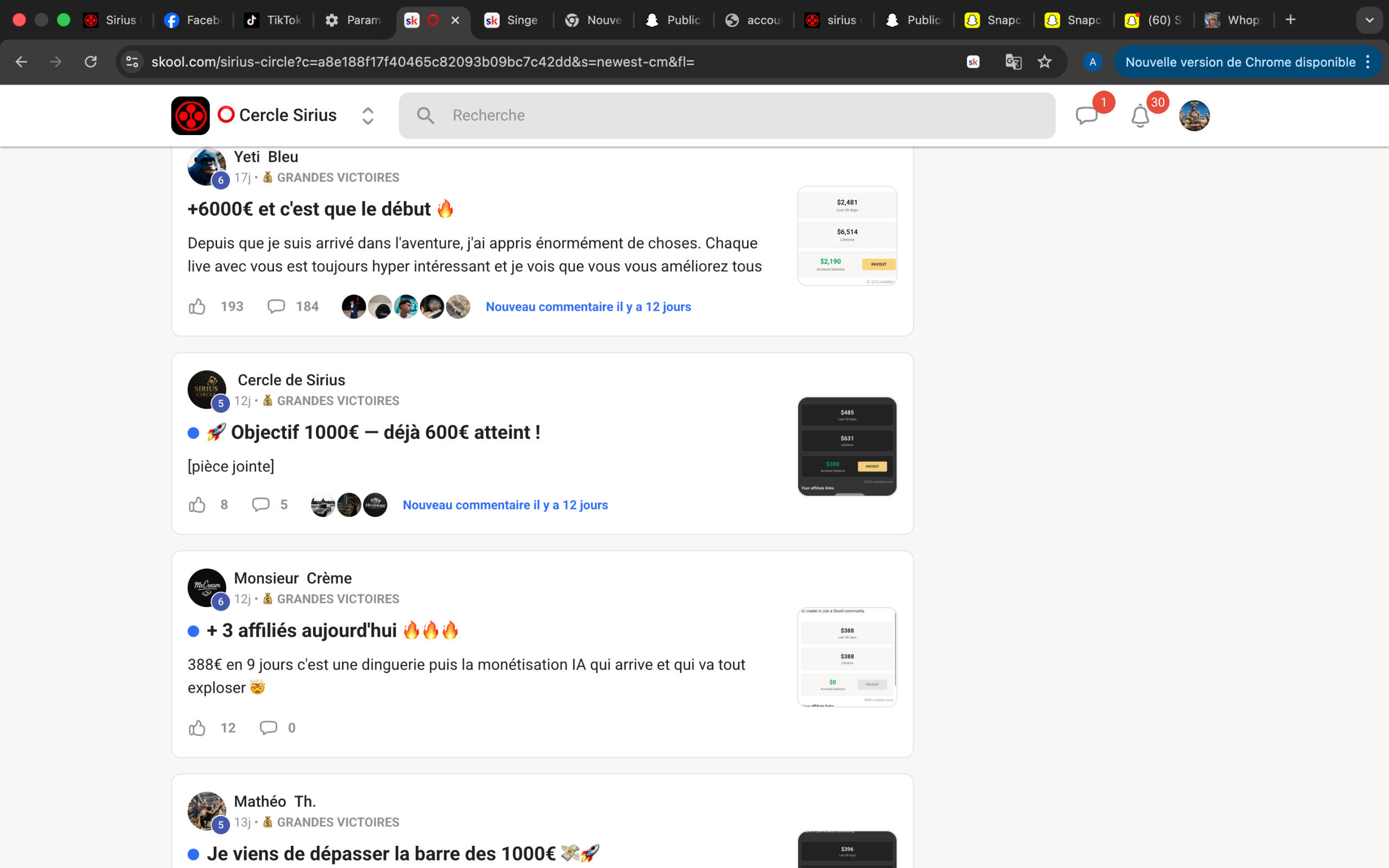Expand the Cercle Sirius community switcher
Screen dimensions: 1389x868
367,116
